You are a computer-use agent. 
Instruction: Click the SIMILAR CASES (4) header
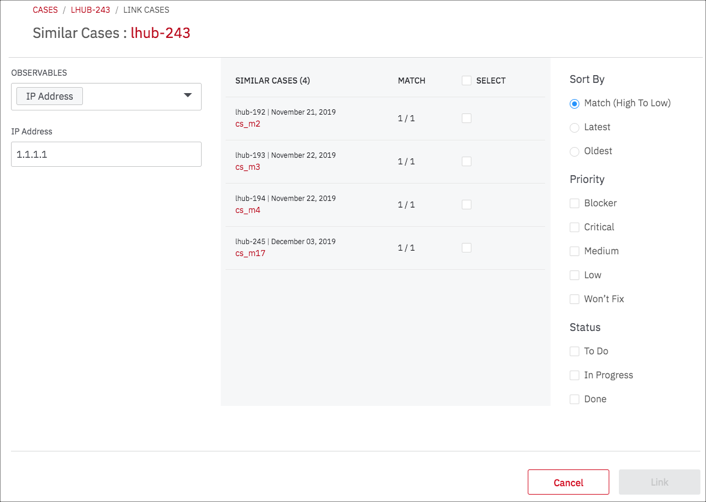pyautogui.click(x=272, y=81)
